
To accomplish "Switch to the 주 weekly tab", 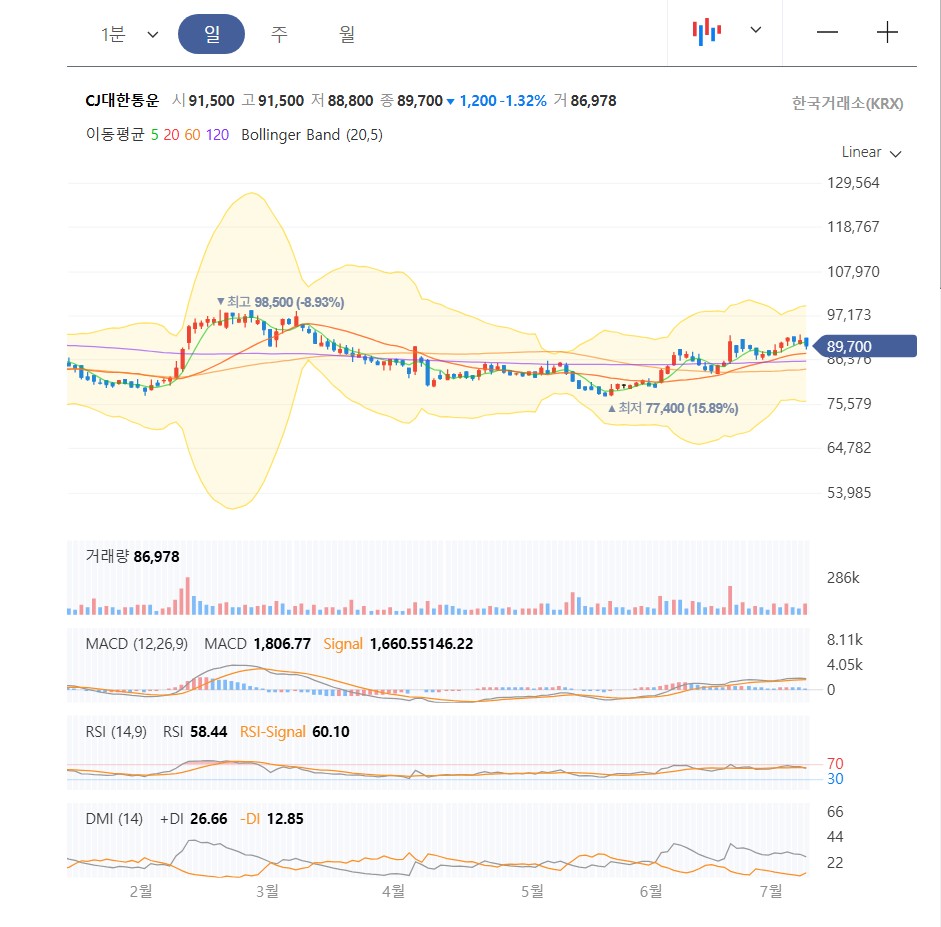I will (x=279, y=32).
